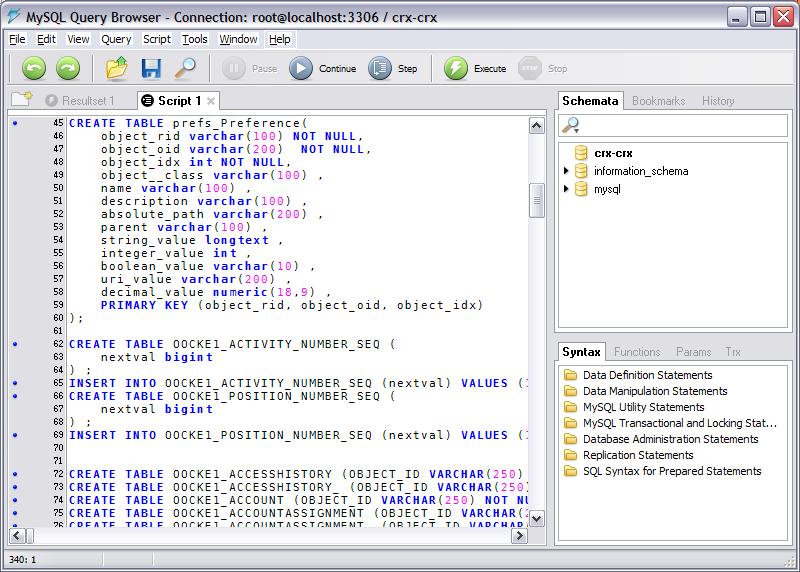The height and width of the screenshot is (572, 800).
Task: Open the Script menu
Action: coord(157,39)
